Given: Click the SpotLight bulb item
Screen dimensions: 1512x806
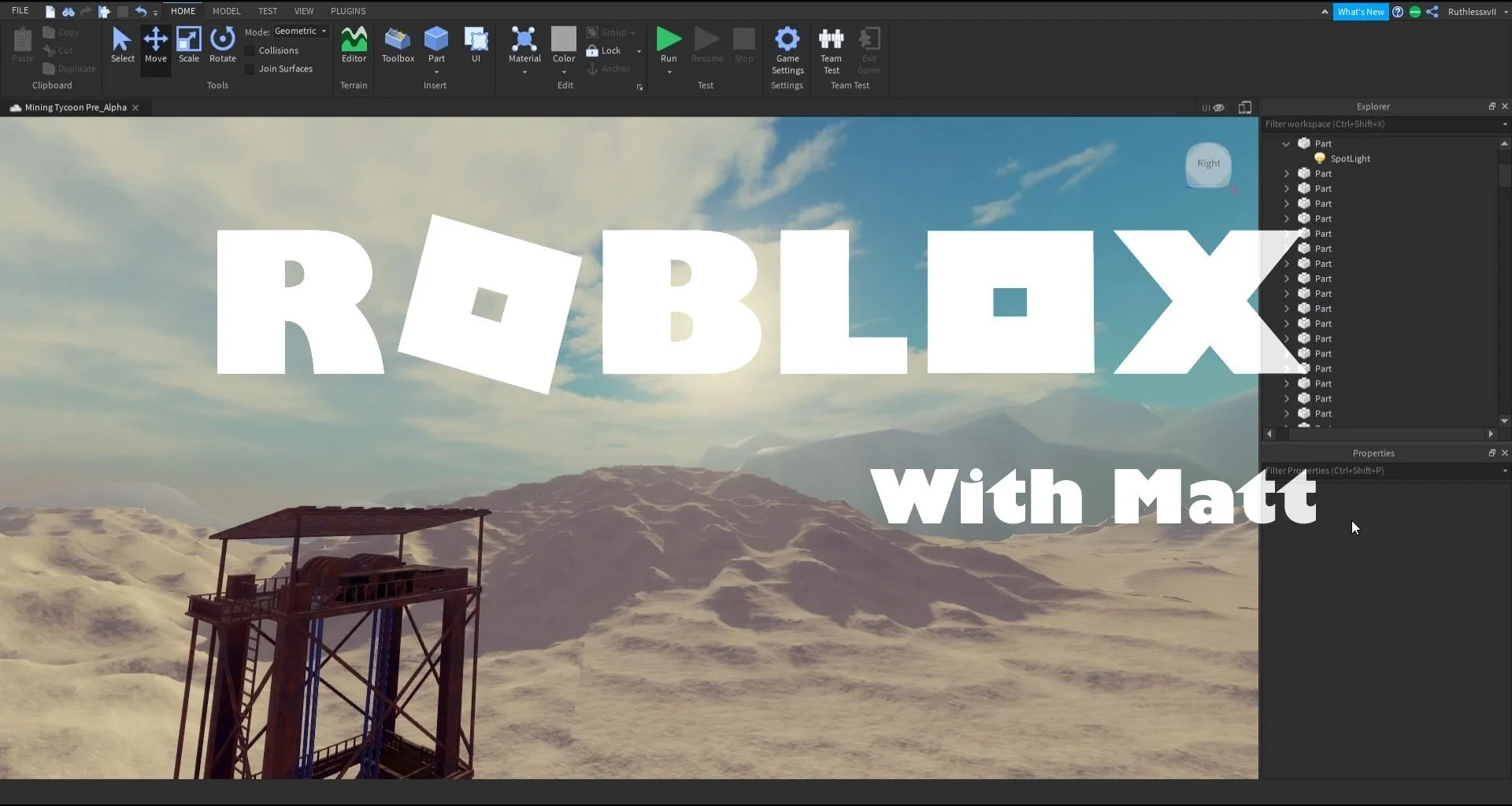Looking at the screenshot, I should coord(1320,158).
